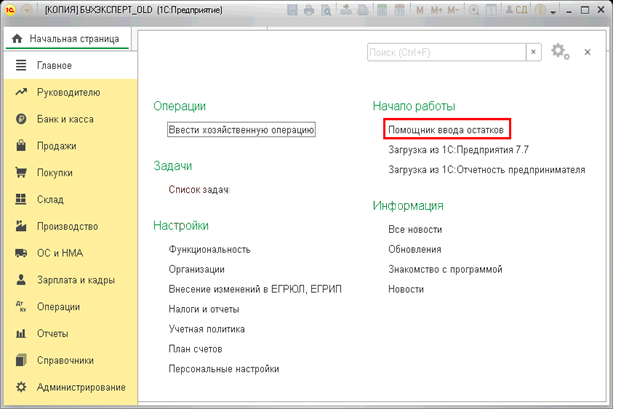This screenshot has width=617, height=409.
Task: Click the truck icon for ОС и НМА
Action: [21, 253]
